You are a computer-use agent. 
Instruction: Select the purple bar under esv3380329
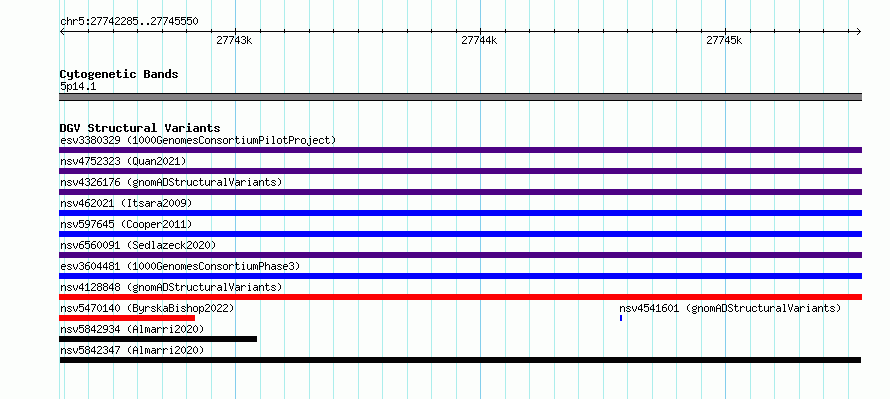pyautogui.click(x=460, y=150)
